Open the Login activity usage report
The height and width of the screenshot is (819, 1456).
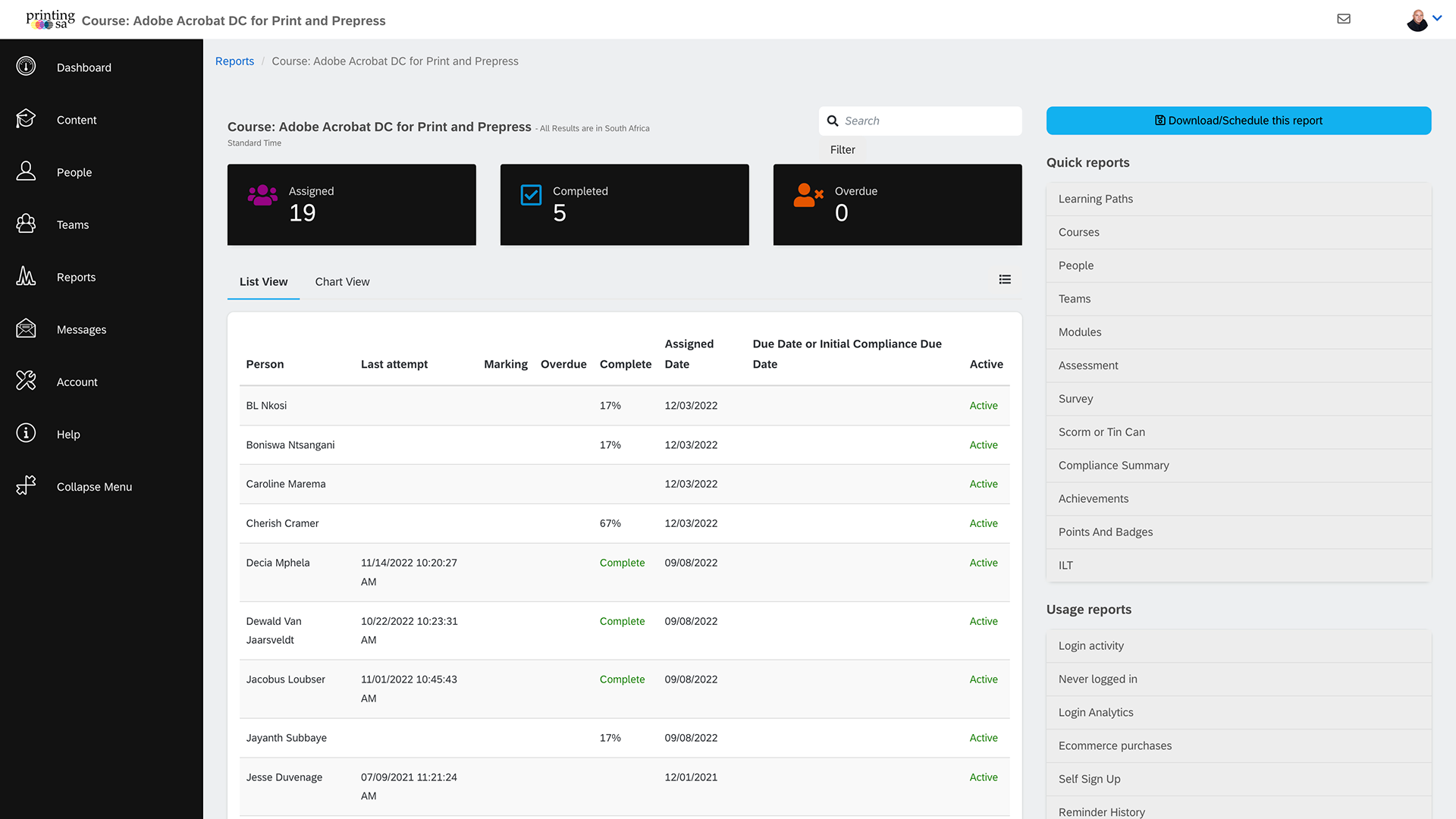coord(1238,646)
